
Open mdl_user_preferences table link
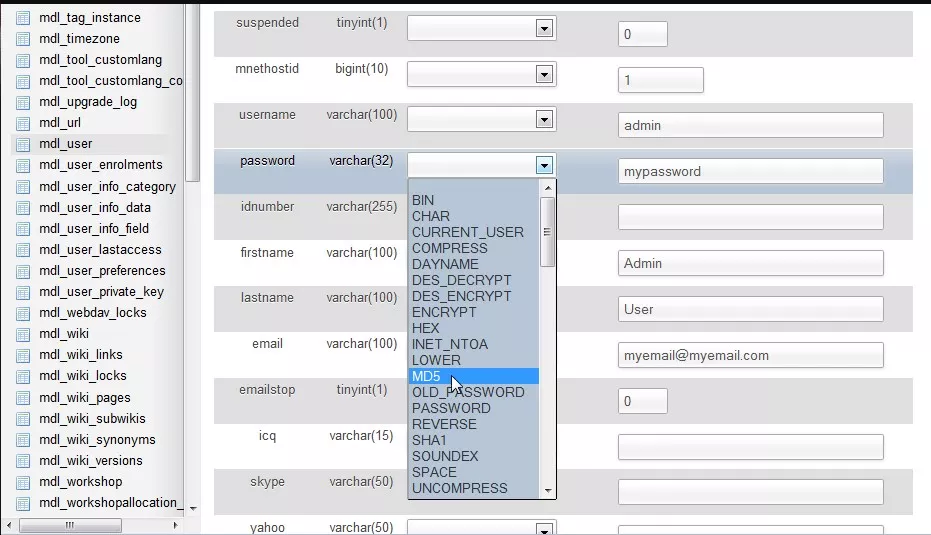[x=102, y=271]
